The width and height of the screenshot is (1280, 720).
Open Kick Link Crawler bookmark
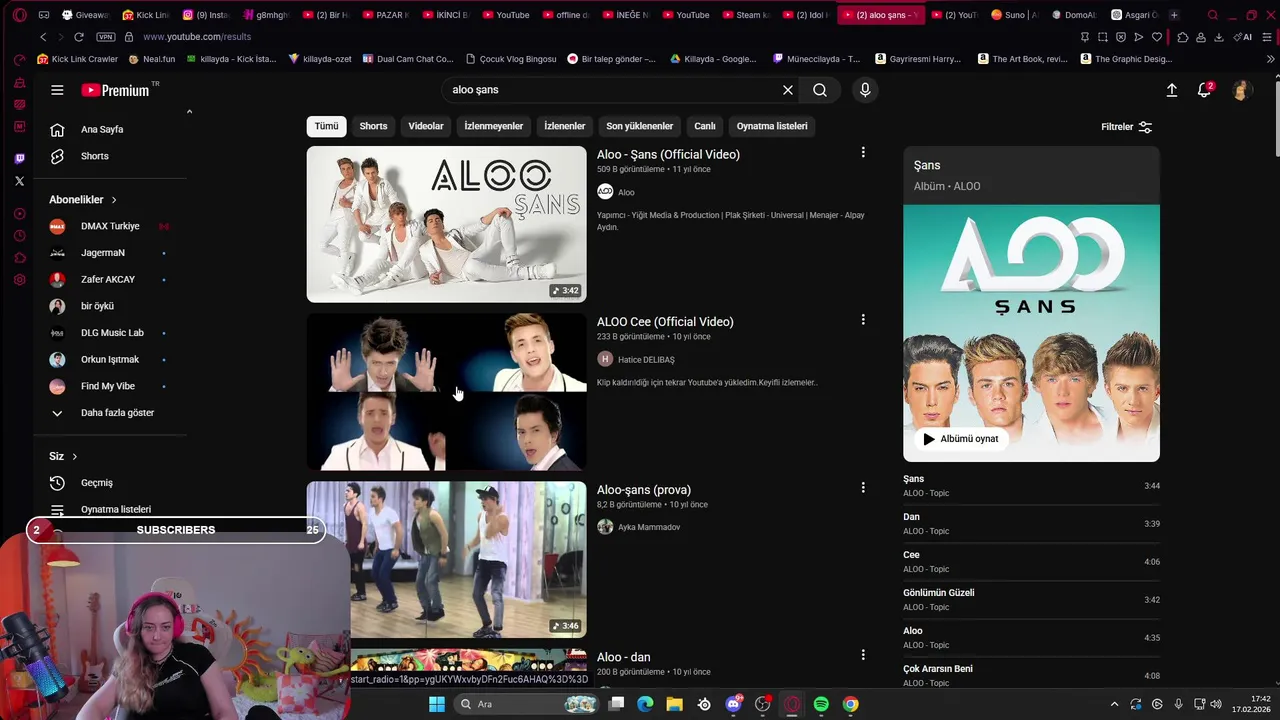(77, 59)
